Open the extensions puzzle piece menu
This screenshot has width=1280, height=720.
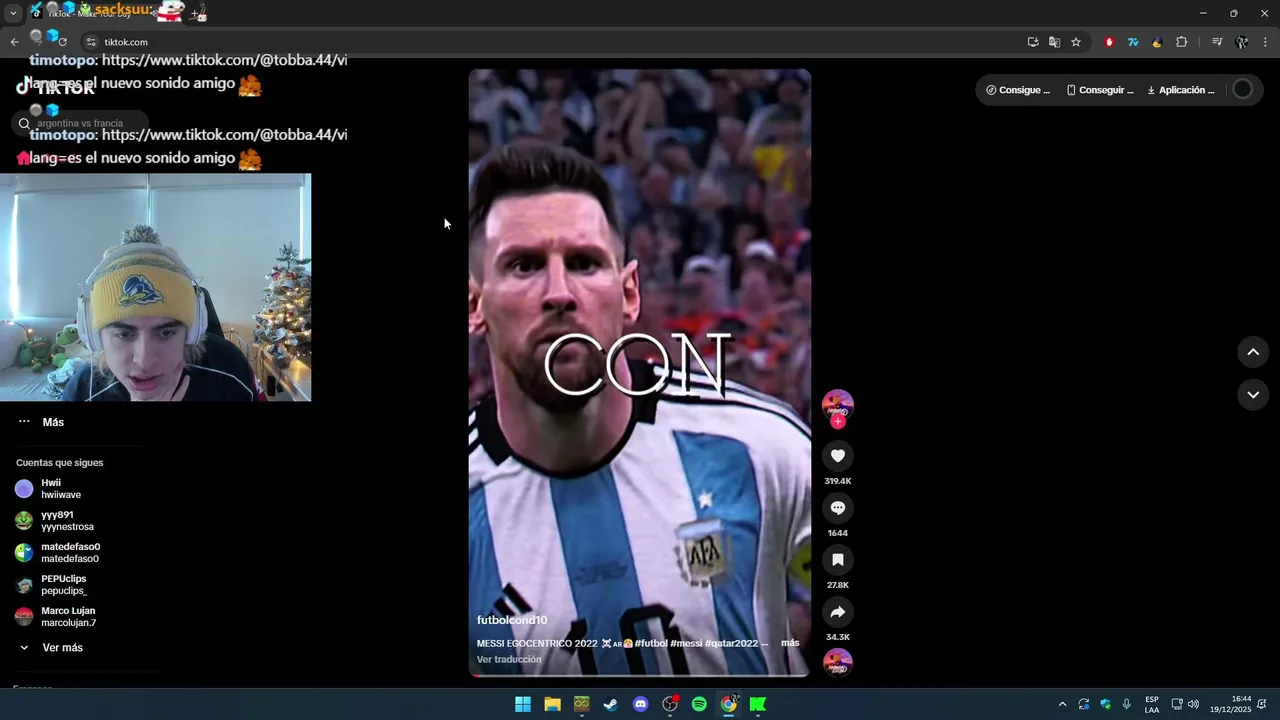(x=1181, y=42)
